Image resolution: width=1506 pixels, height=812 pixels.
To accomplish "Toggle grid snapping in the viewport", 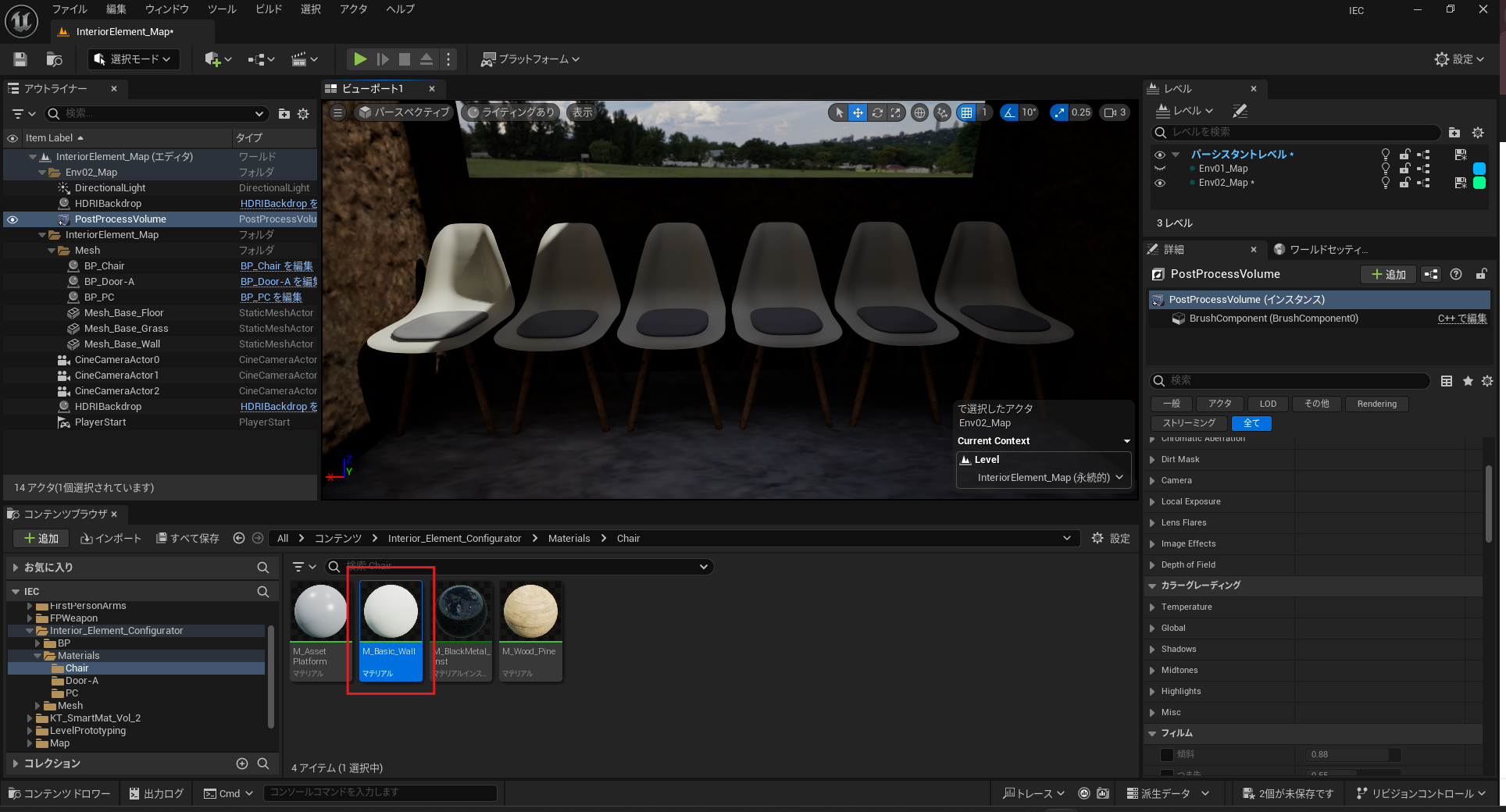I will [967, 112].
